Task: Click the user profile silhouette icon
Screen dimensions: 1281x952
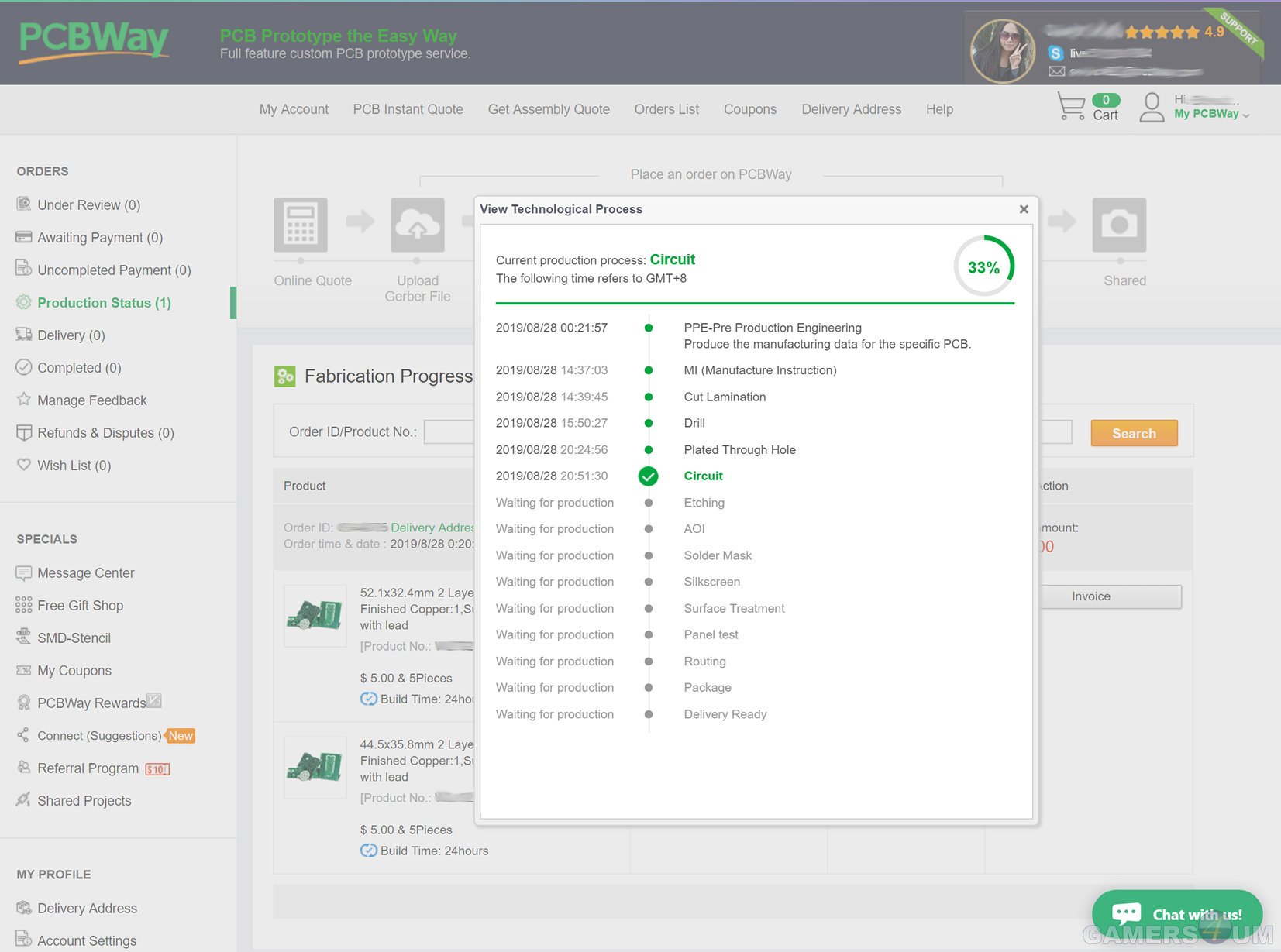Action: [1152, 107]
